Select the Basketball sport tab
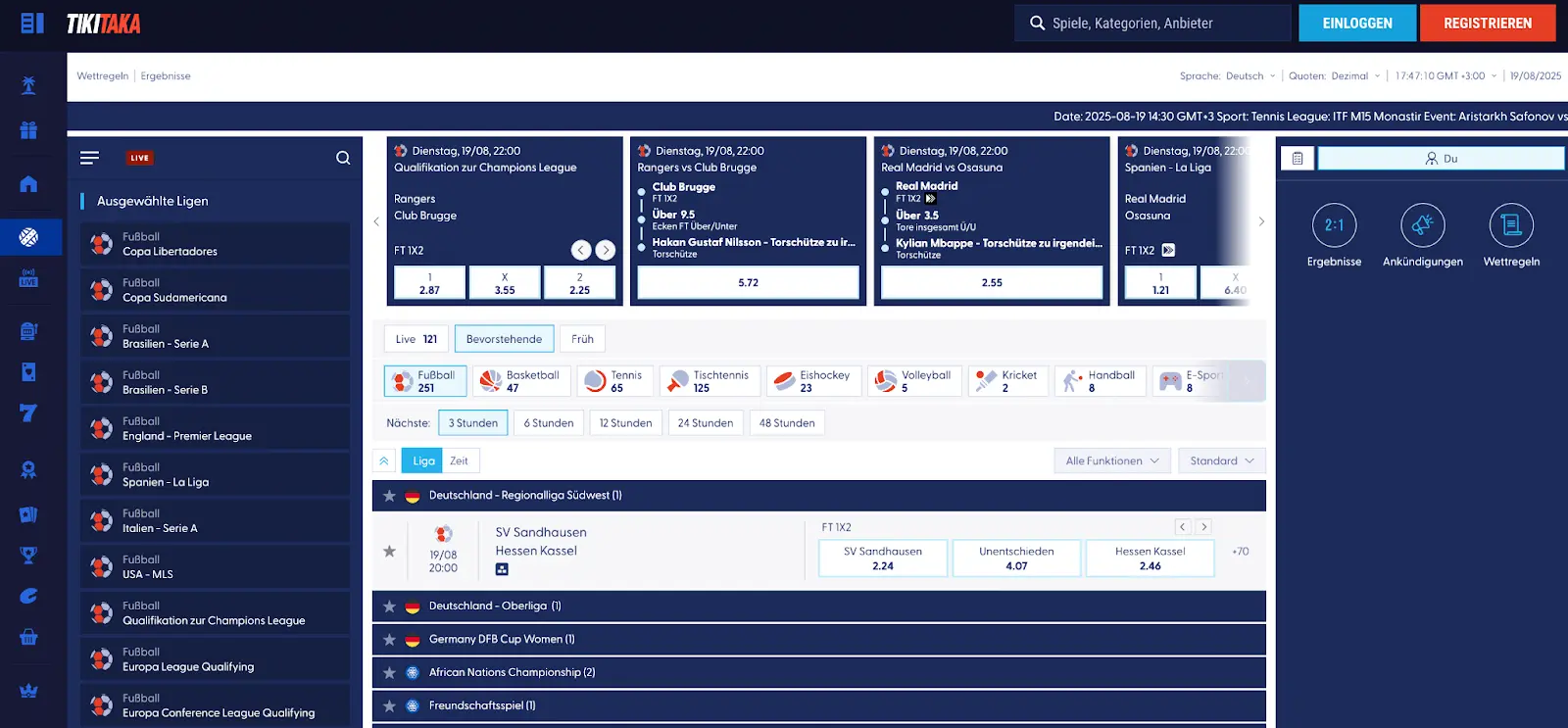 pos(520,381)
